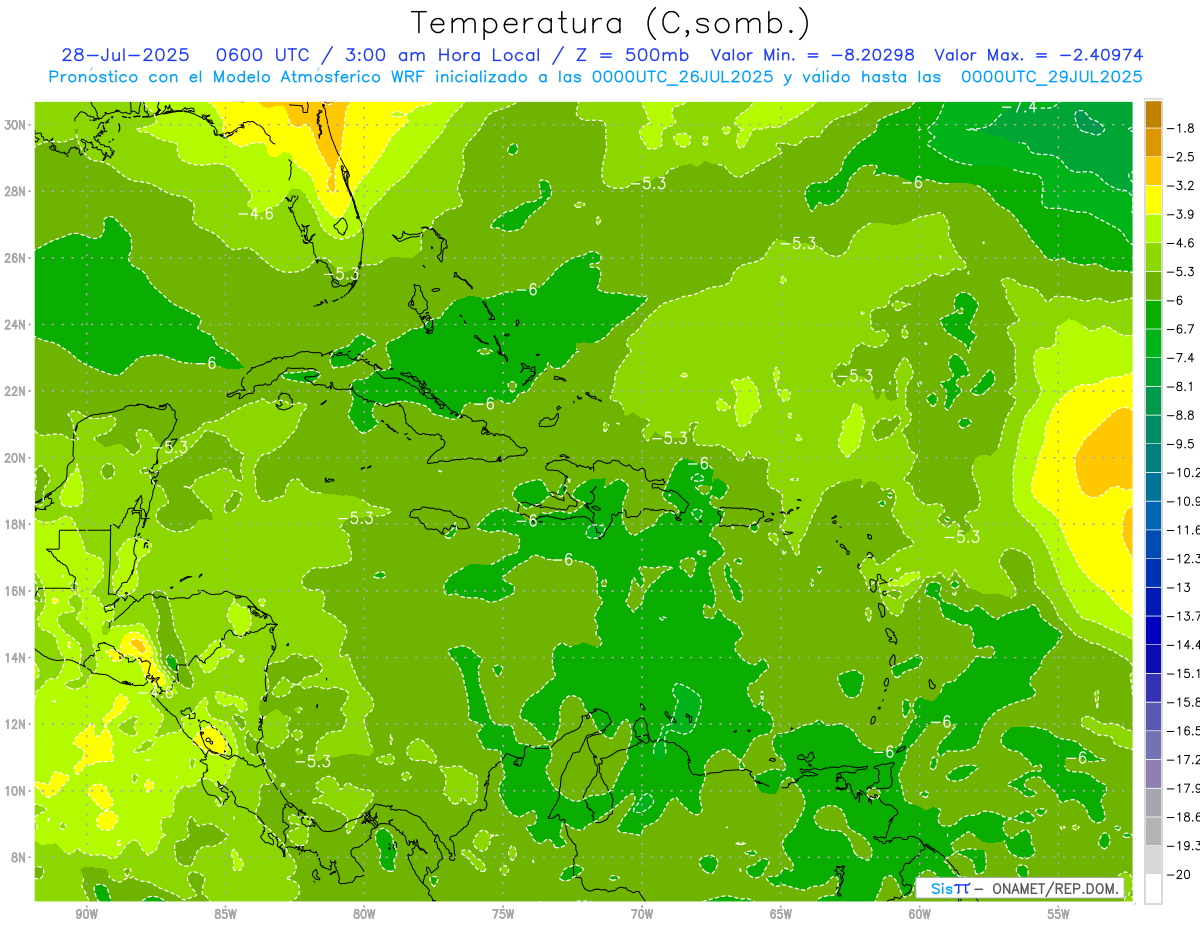Click the 24N latitude axis label

[17, 324]
